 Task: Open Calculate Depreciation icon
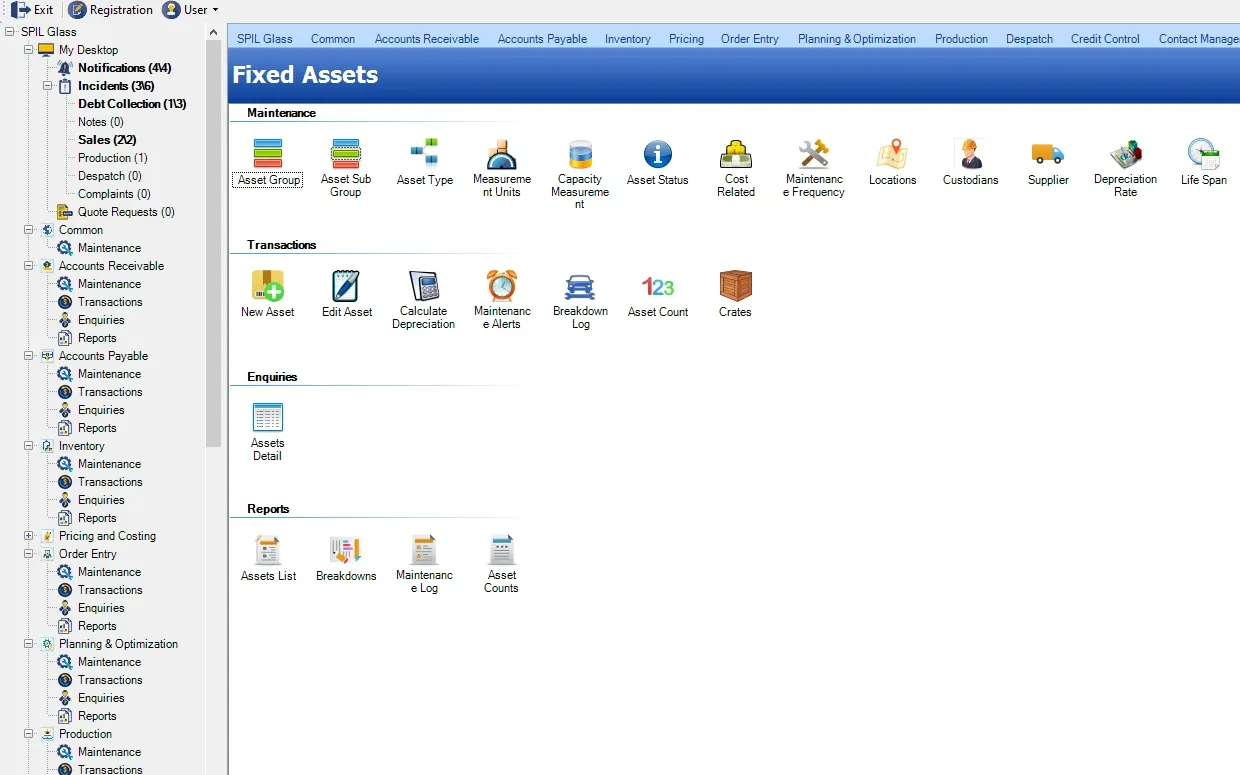[x=424, y=287]
